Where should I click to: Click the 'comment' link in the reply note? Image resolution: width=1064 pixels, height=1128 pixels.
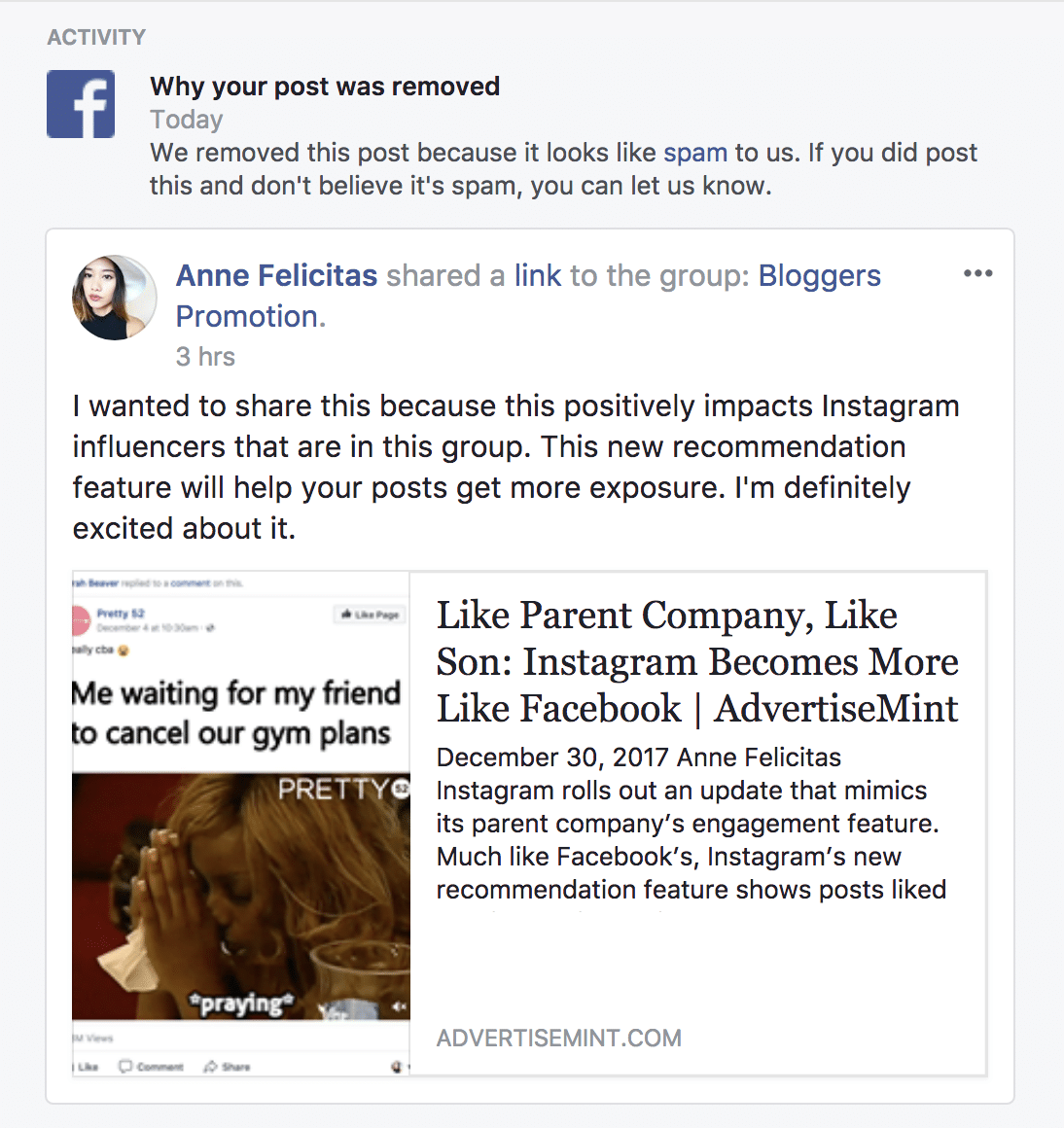190,583
